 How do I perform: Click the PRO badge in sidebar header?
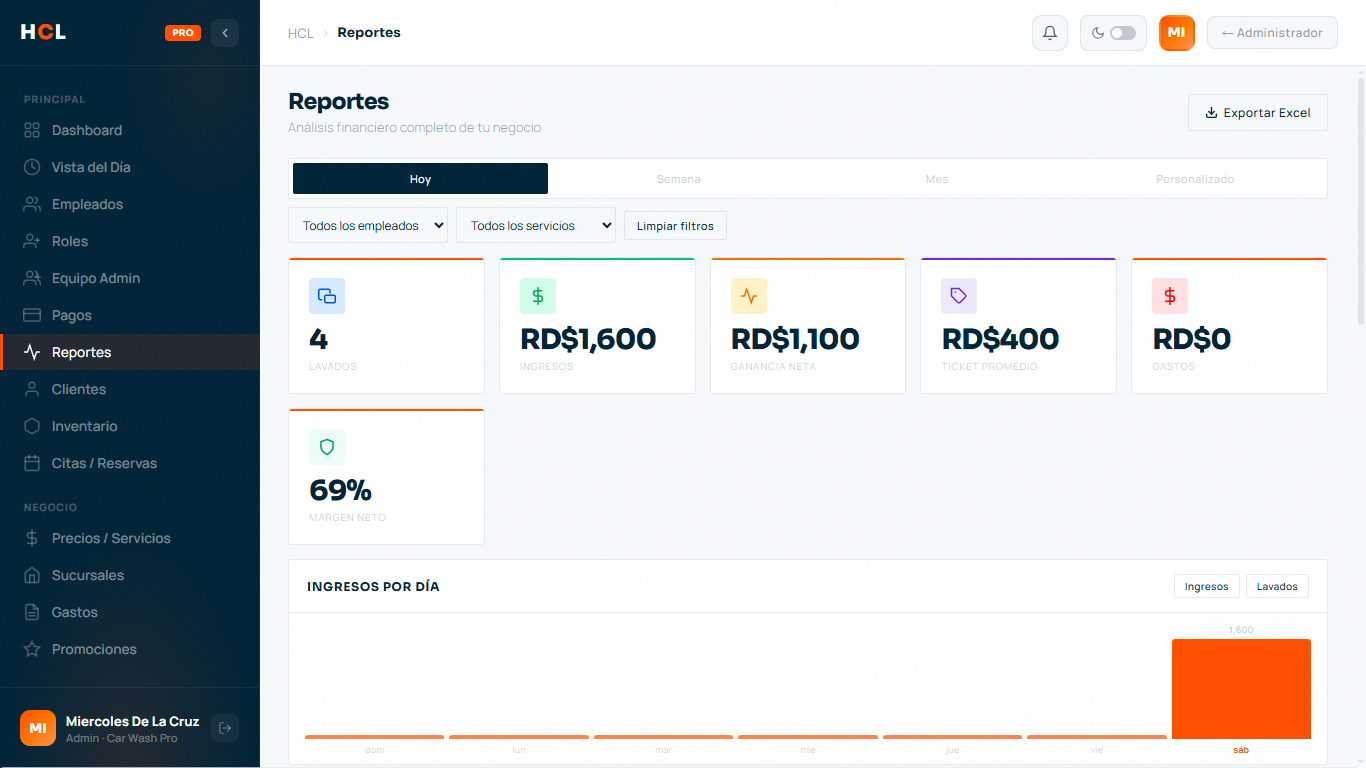183,33
